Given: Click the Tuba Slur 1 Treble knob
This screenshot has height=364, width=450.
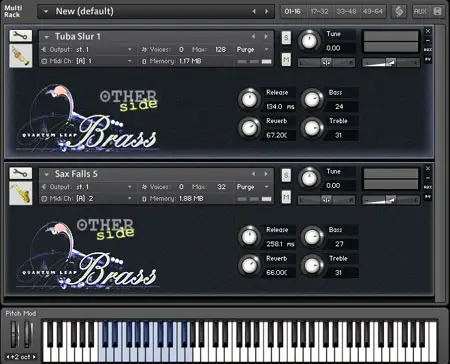Looking at the screenshot, I should click(312, 128).
